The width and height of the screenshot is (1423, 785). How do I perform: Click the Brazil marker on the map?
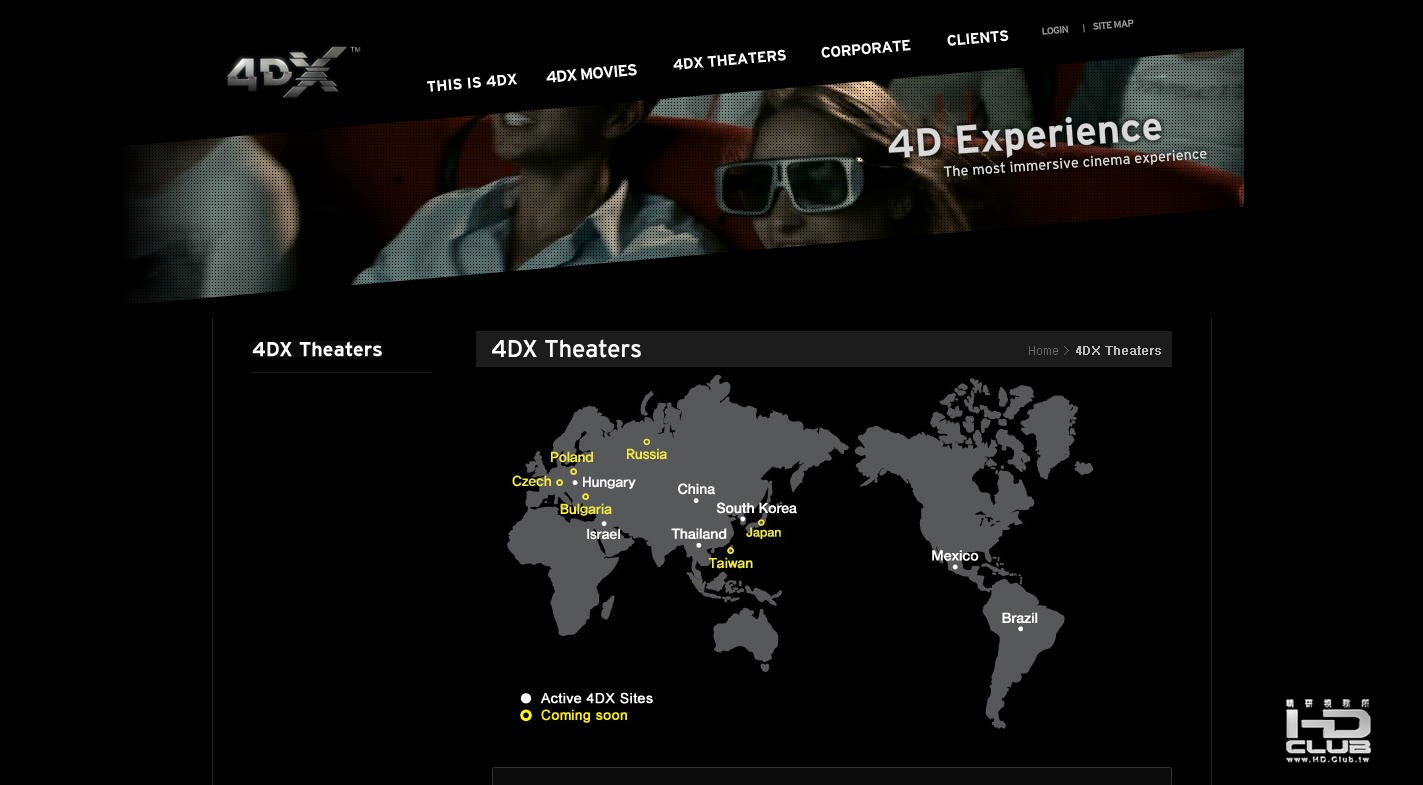point(1020,629)
